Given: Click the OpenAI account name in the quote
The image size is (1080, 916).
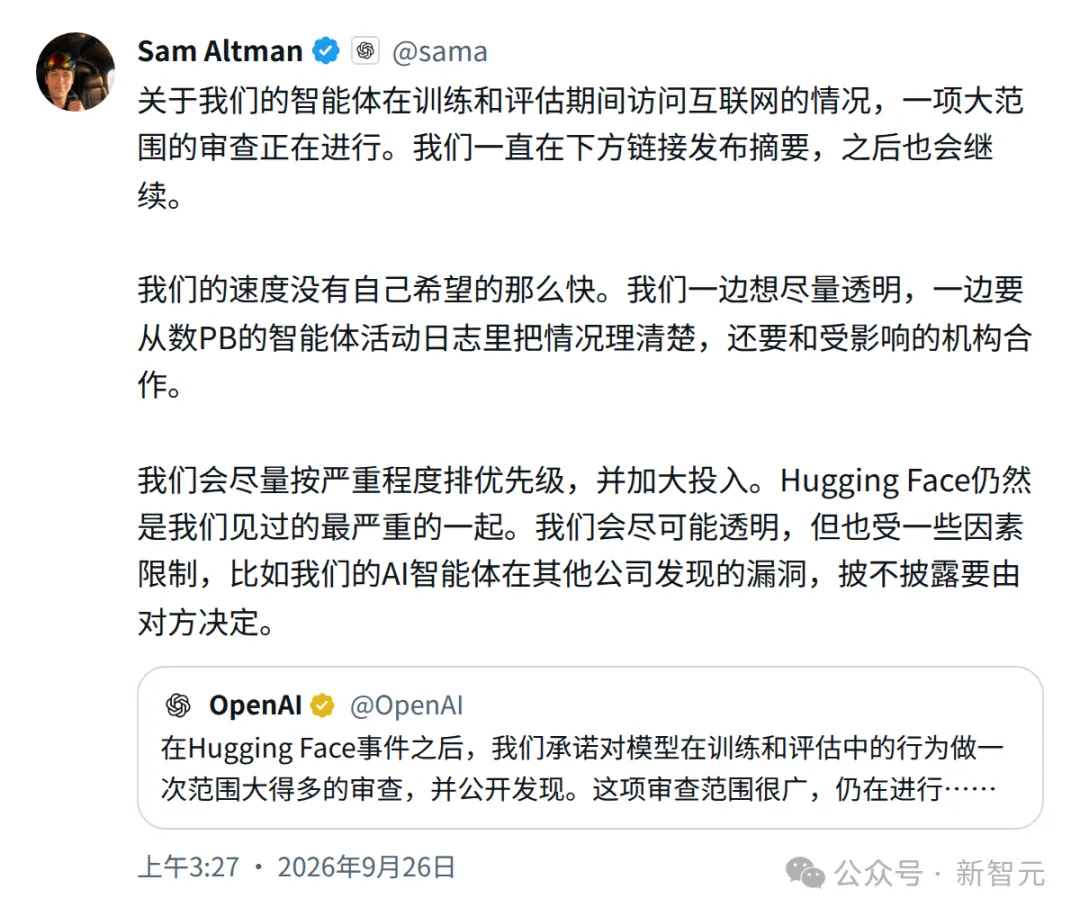Looking at the screenshot, I should 256,705.
